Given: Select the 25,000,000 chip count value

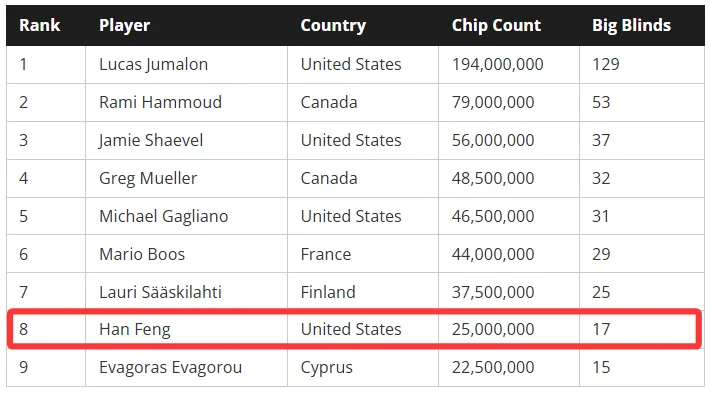Looking at the screenshot, I should 493,330.
